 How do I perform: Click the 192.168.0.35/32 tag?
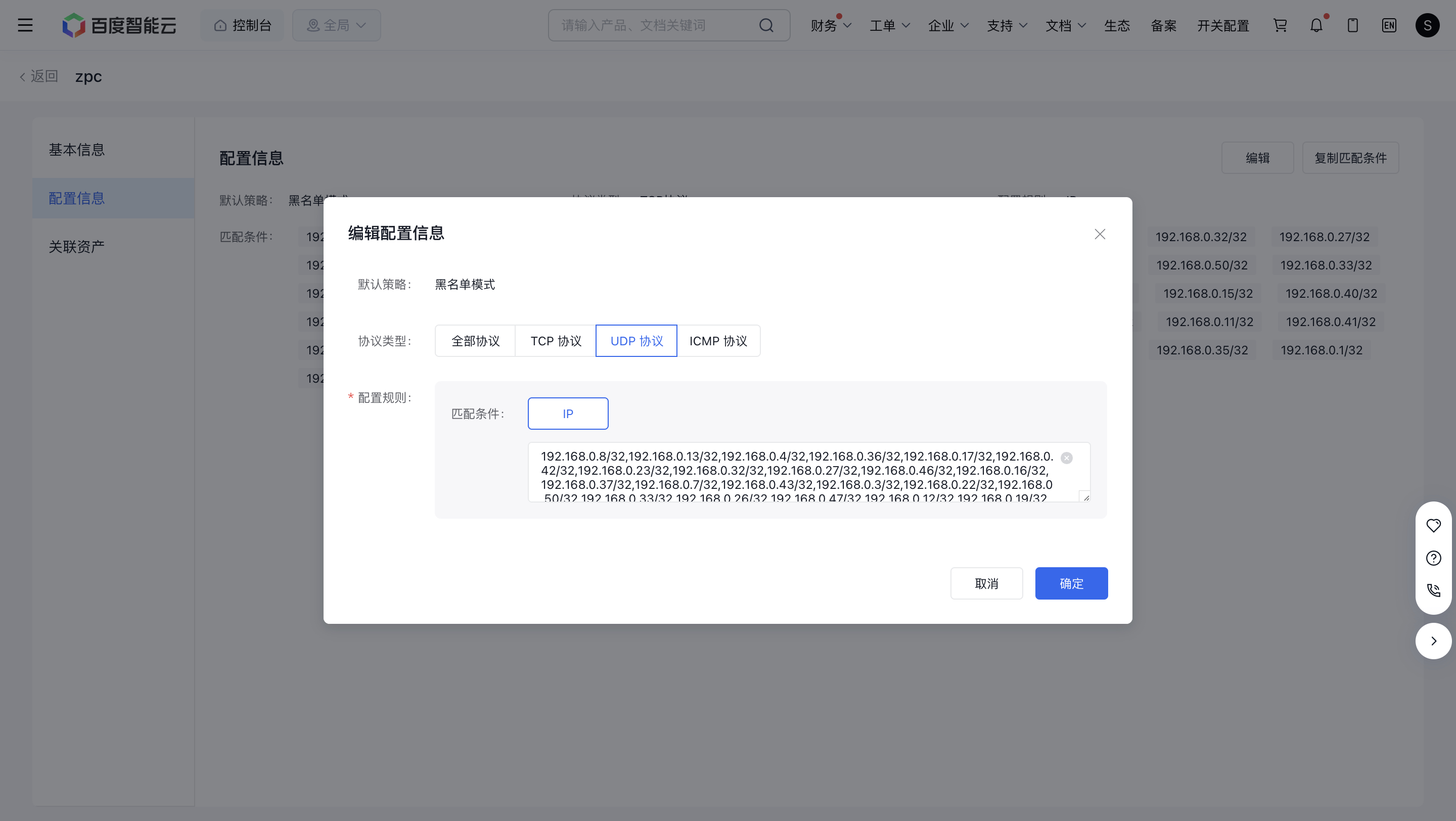pos(1202,350)
